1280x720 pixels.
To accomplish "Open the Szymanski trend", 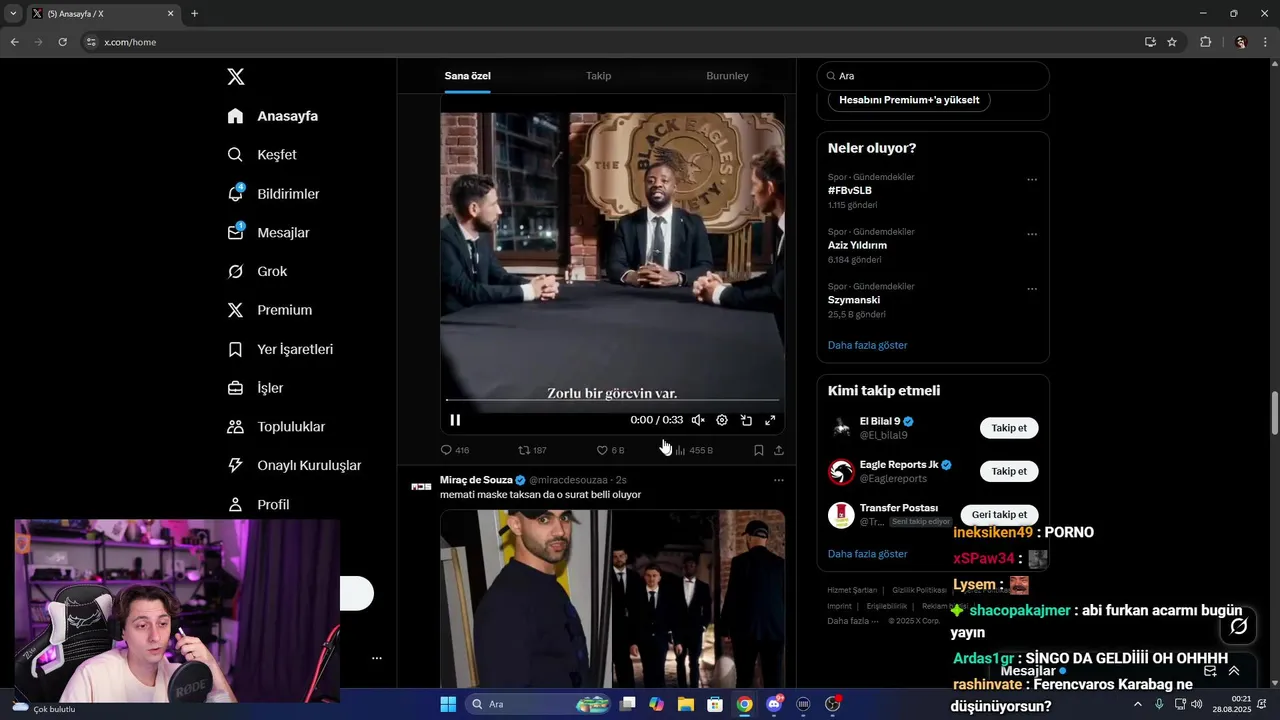I will tap(854, 300).
